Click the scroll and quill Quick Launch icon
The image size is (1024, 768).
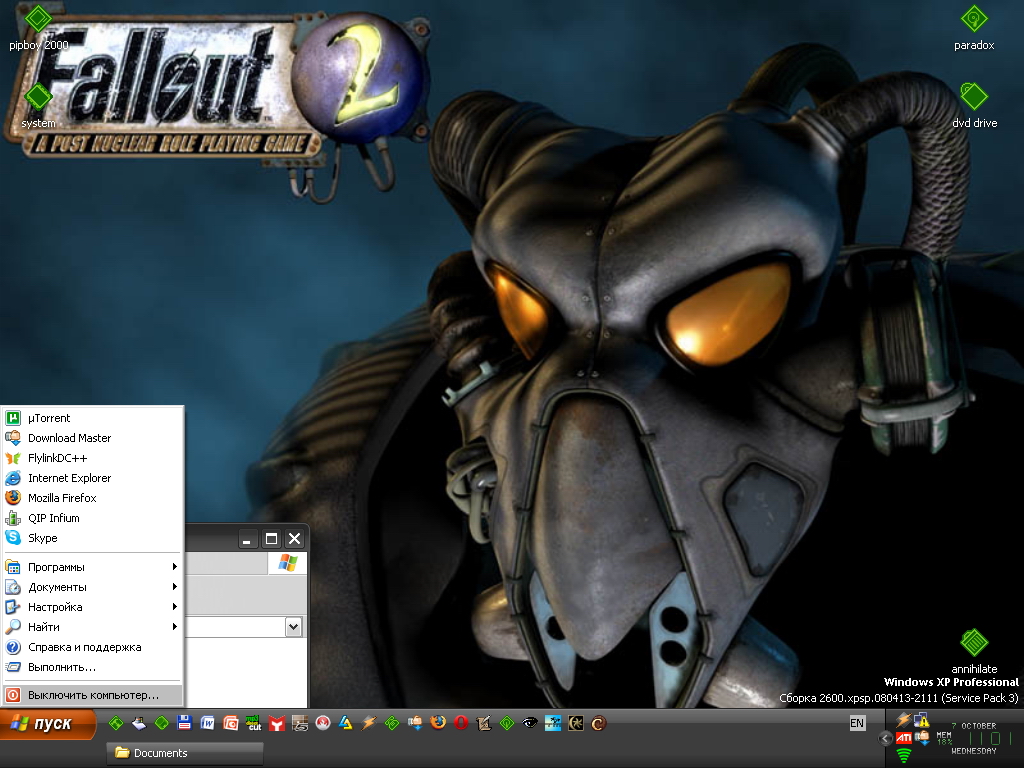[x=484, y=723]
